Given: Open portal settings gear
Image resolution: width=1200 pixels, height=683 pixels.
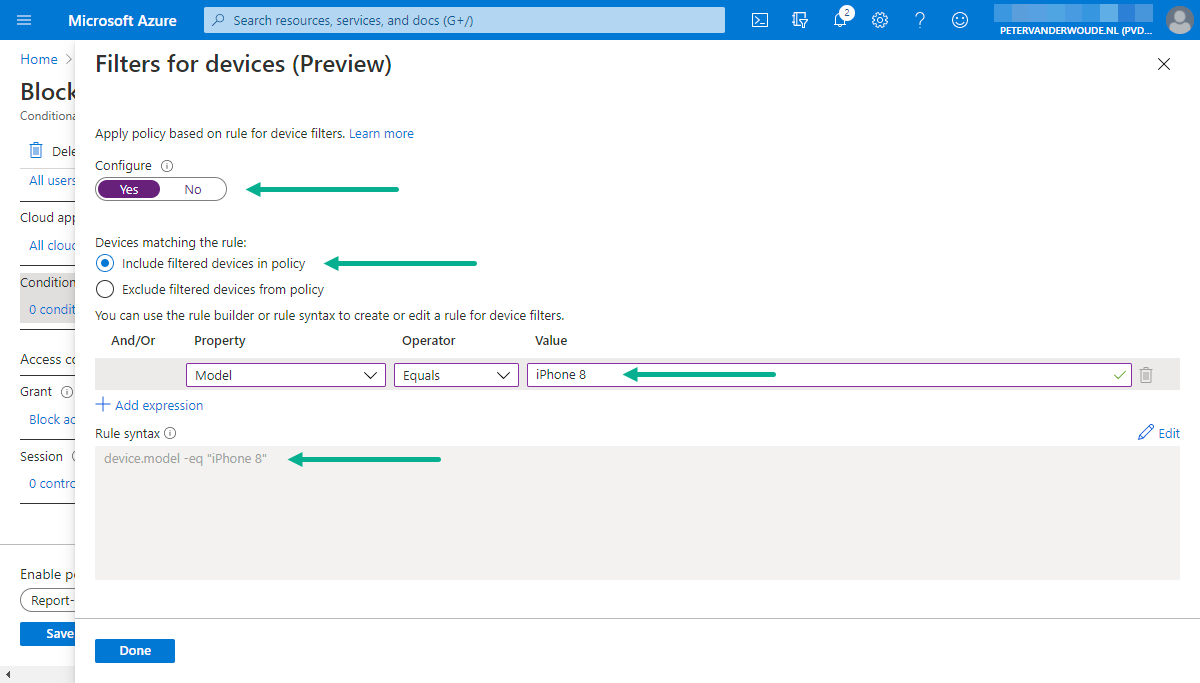Looking at the screenshot, I should click(x=880, y=20).
